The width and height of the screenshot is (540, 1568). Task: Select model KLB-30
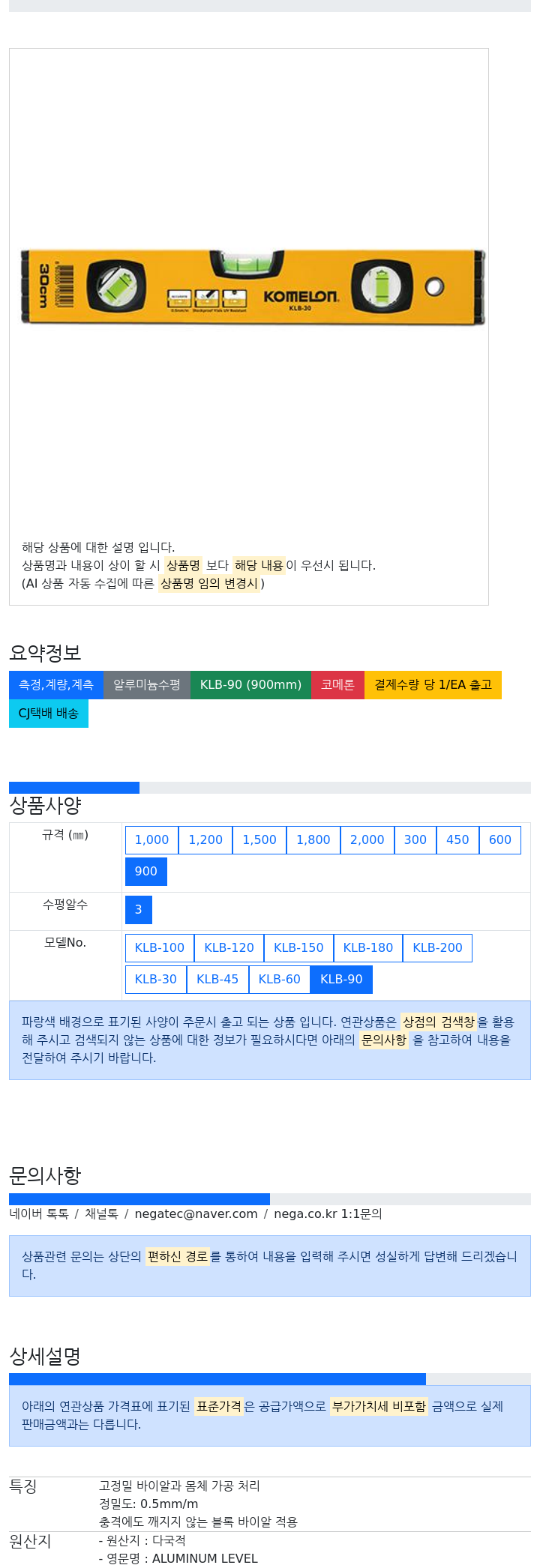(156, 980)
